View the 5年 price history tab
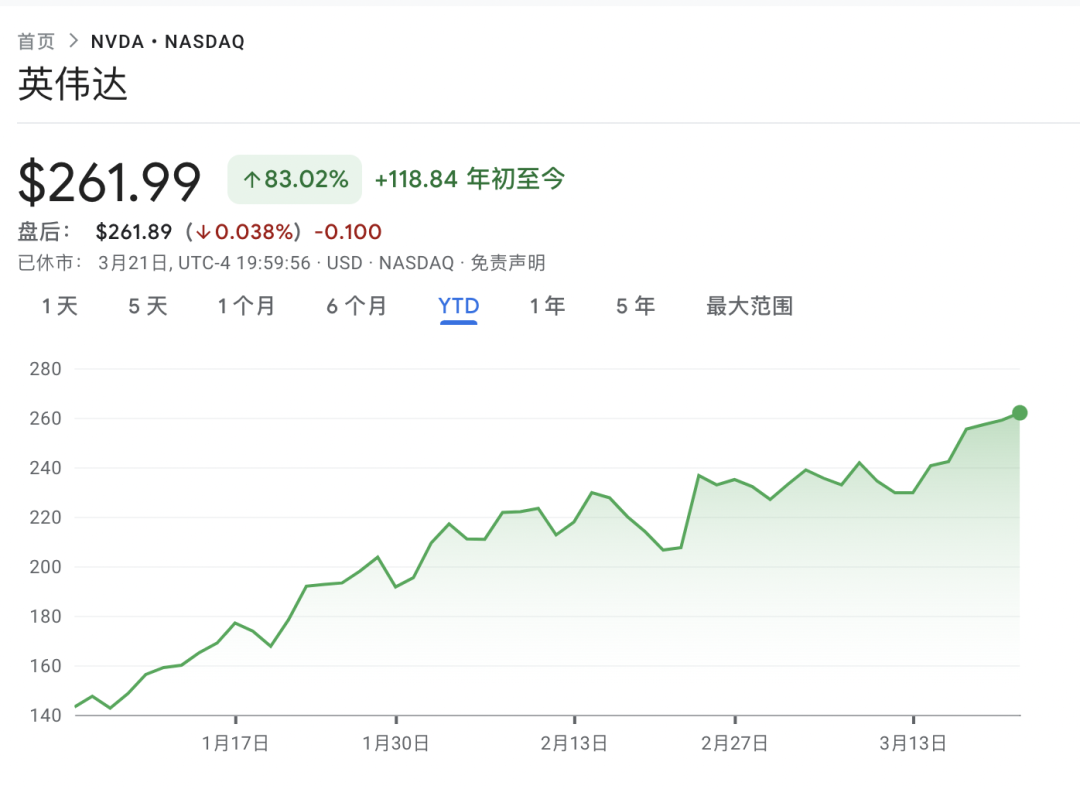Viewport: 1080px width, 789px height. coord(635,306)
